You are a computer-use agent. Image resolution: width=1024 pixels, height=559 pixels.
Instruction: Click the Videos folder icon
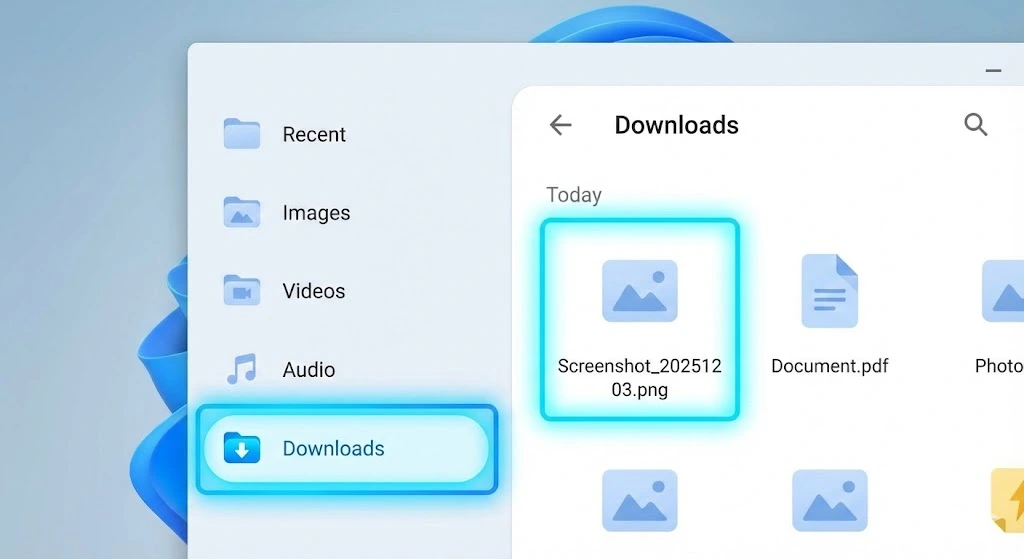click(242, 291)
